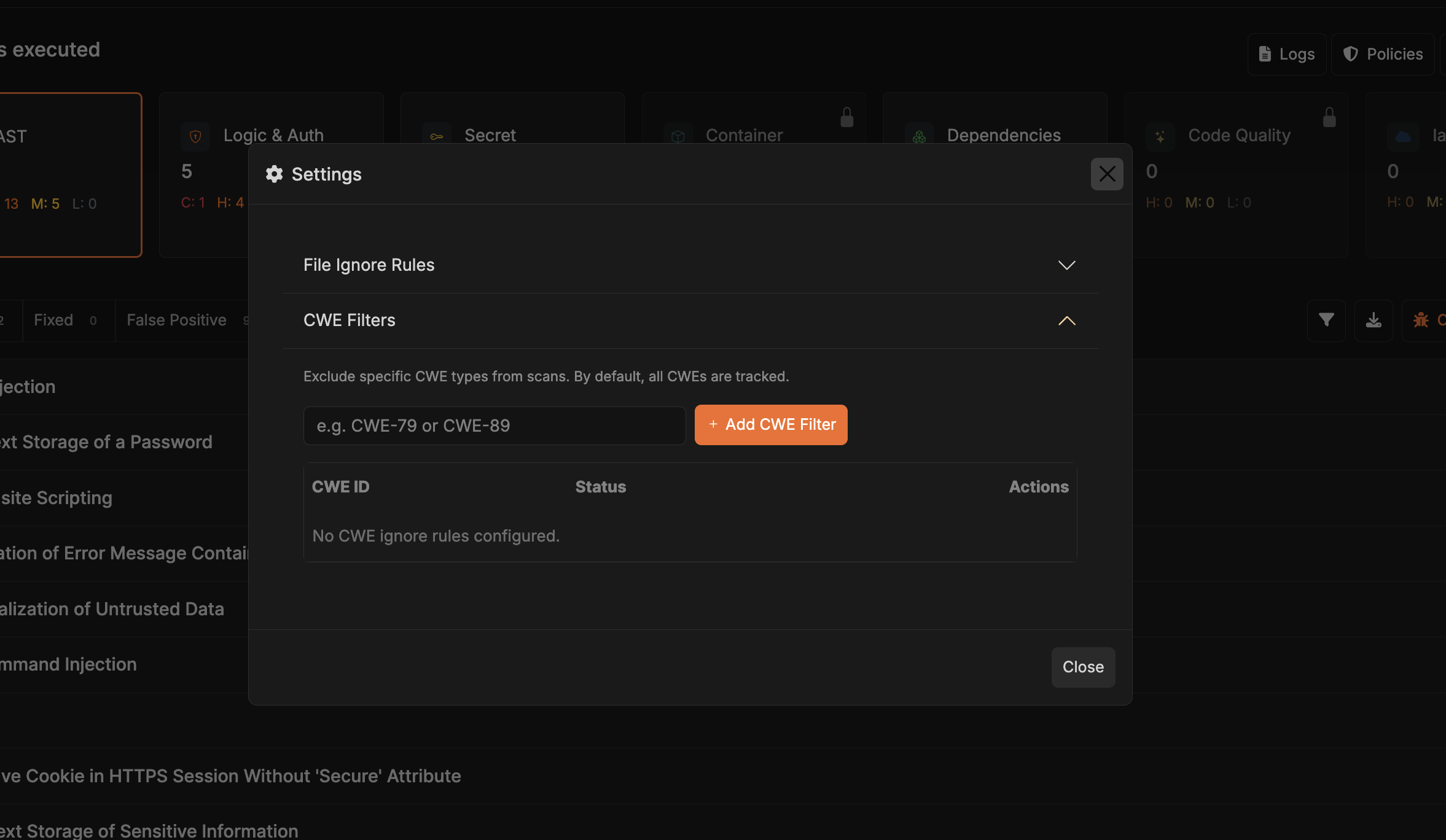This screenshot has width=1446, height=840.
Task: Click the Logic & Auth shield icon
Action: 195,136
